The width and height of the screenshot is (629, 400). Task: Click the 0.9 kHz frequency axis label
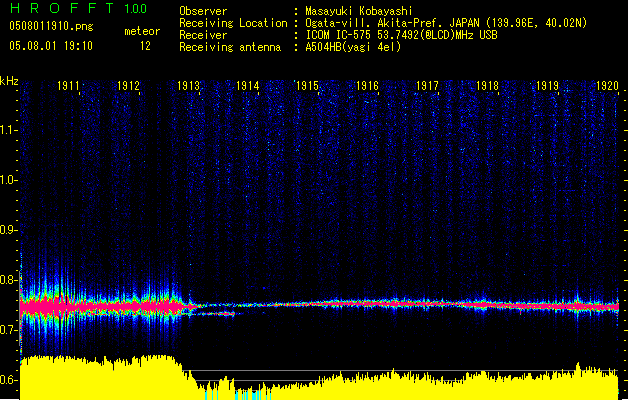click(x=8, y=230)
